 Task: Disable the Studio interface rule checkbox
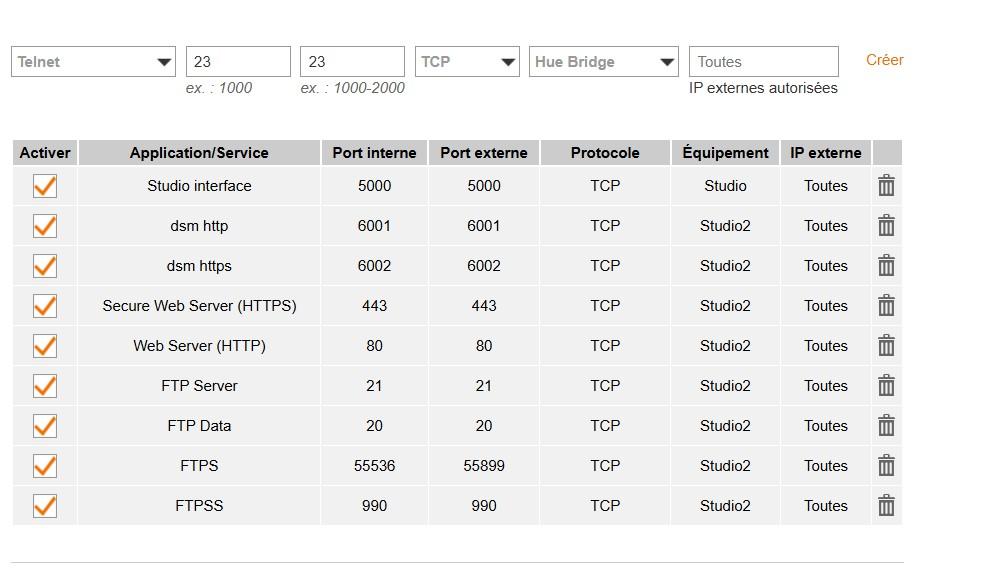tap(45, 186)
